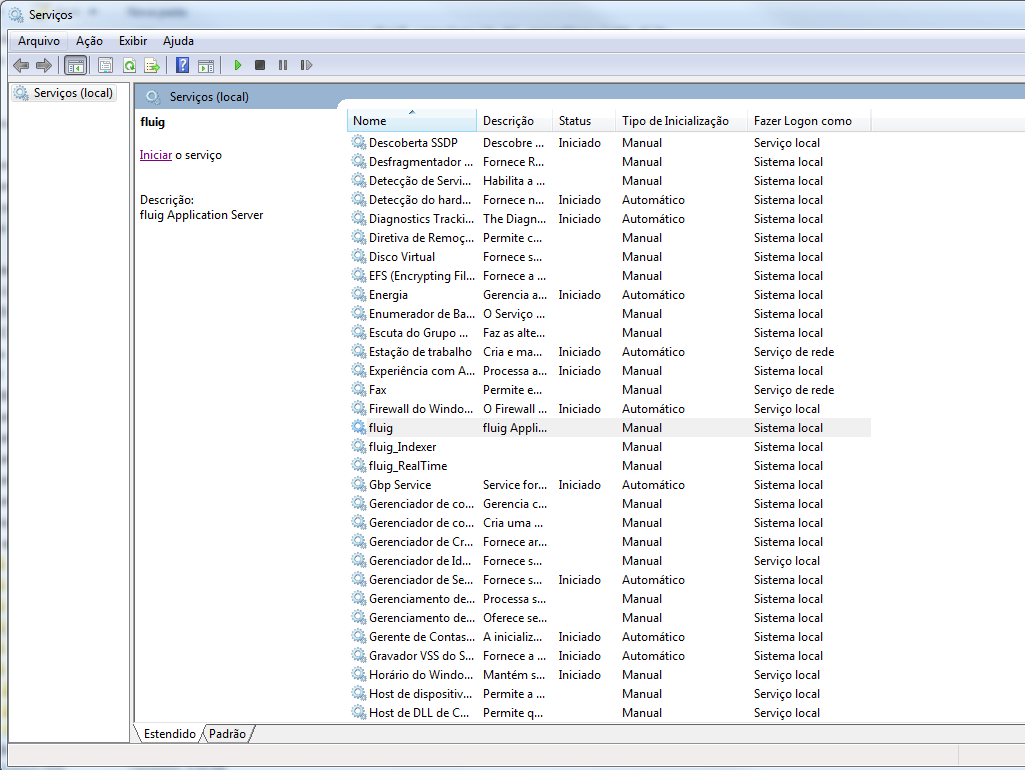Viewport: 1025px width, 770px height.
Task: Select the Desfragmentador service row
Action: pos(609,161)
